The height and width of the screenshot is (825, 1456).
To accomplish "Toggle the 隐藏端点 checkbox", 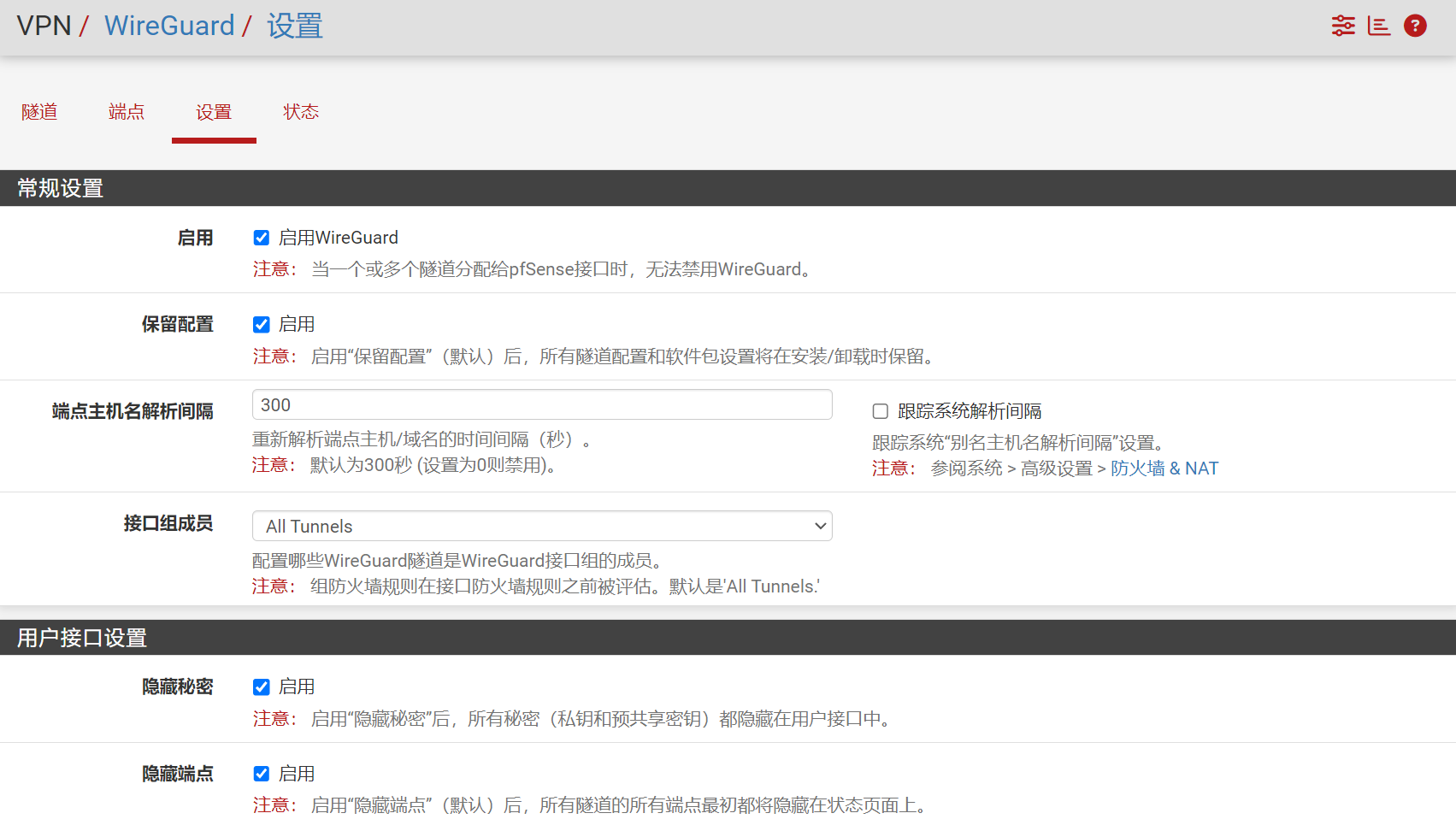I will point(262,774).
